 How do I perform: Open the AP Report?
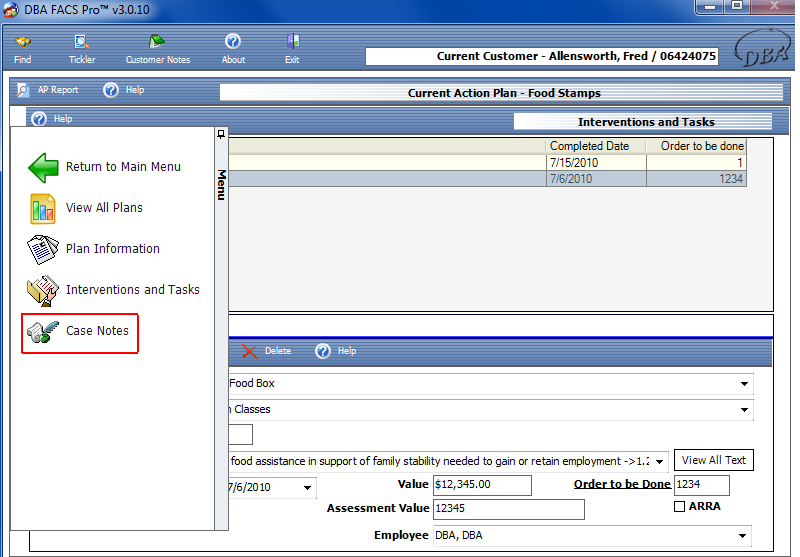point(48,90)
